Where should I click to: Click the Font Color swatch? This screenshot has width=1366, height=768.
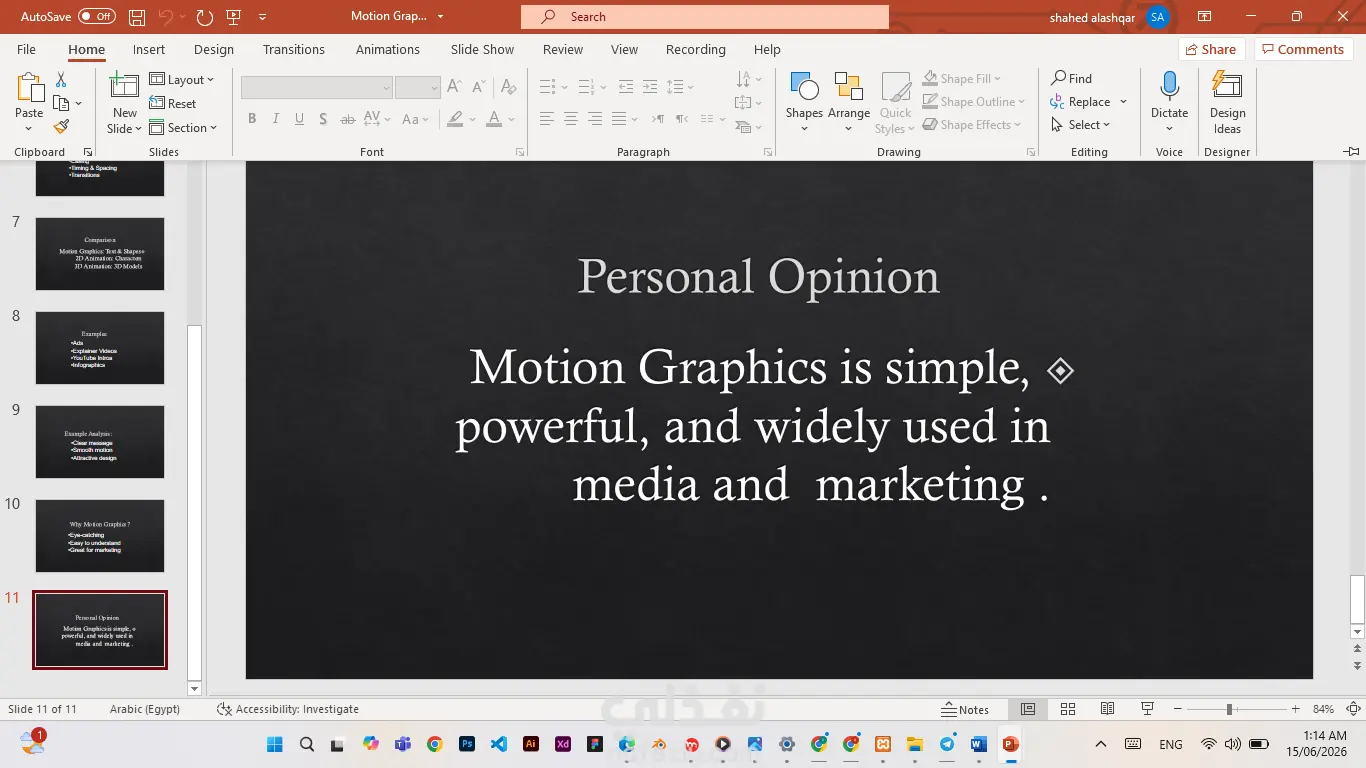(493, 119)
